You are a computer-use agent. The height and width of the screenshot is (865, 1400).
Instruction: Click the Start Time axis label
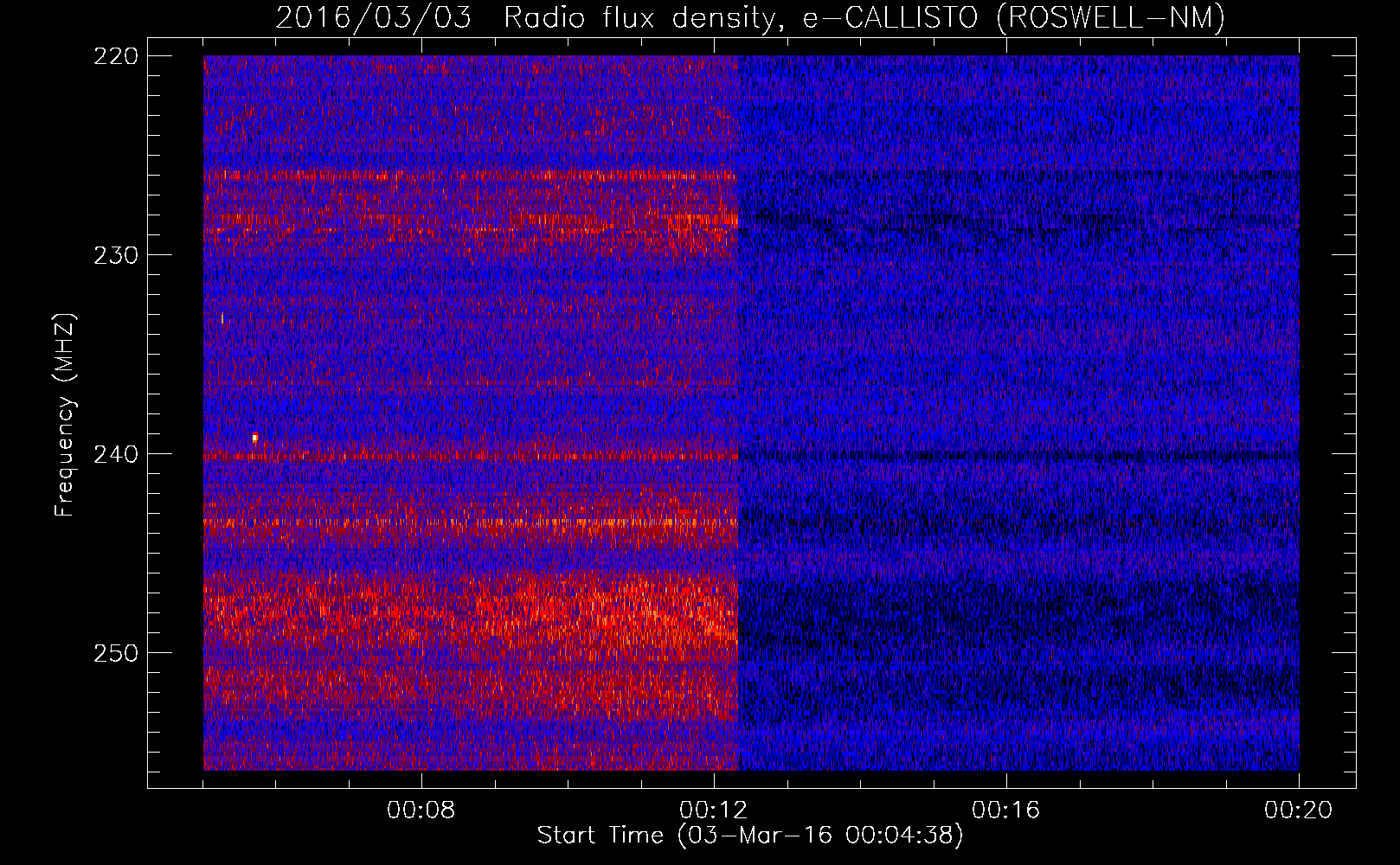(749, 836)
